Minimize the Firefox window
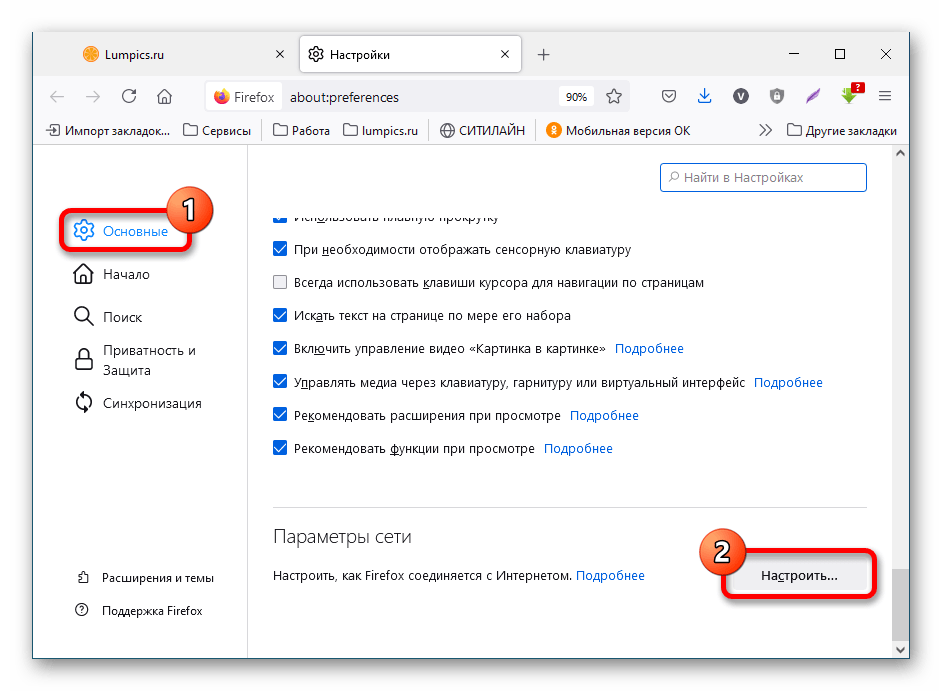 (x=794, y=54)
